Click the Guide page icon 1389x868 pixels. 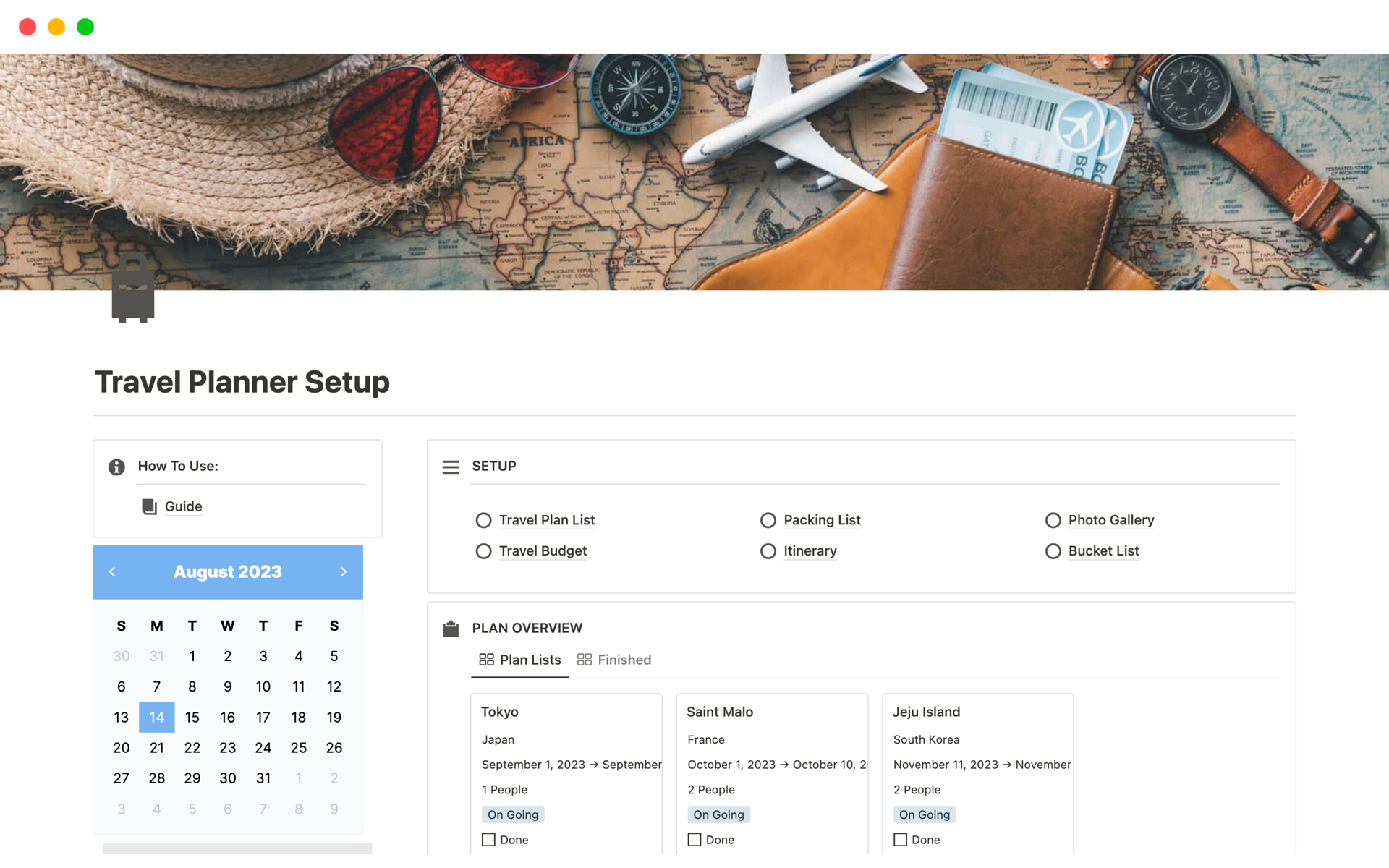(x=149, y=506)
